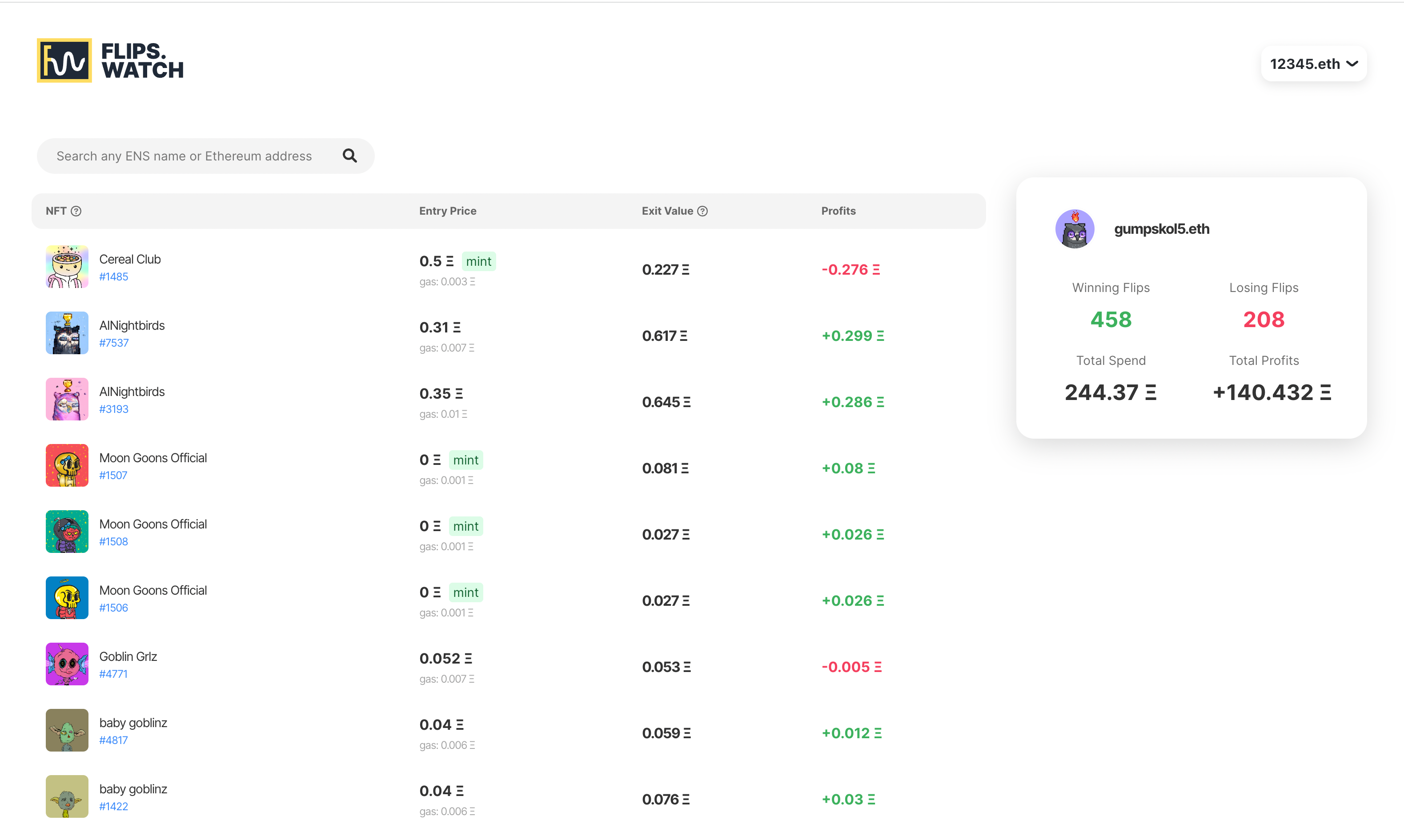Click the Total Profits value +140.432
Screen dimensions: 1404x840
pyautogui.click(x=1272, y=393)
